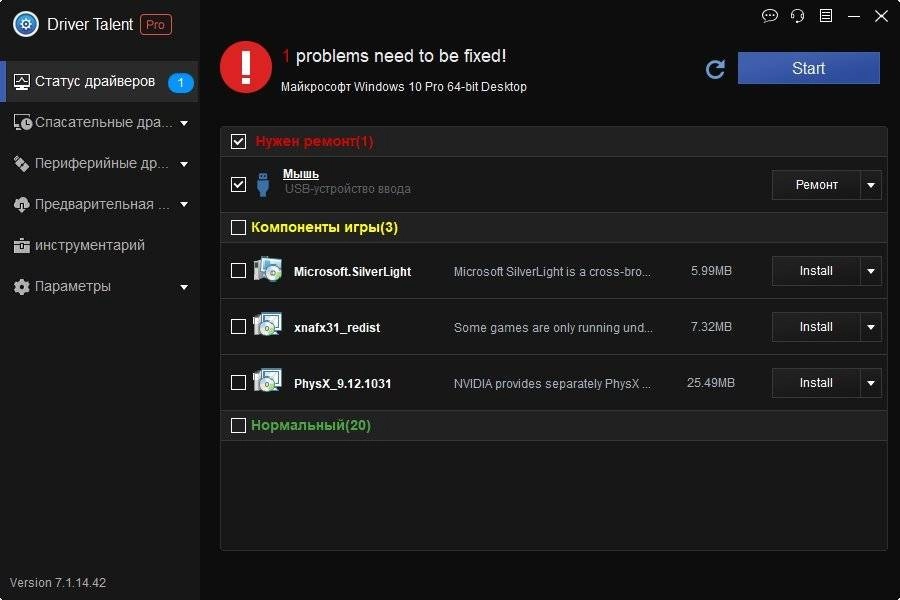Click the backup clock icon for Спасательные

tap(22, 122)
